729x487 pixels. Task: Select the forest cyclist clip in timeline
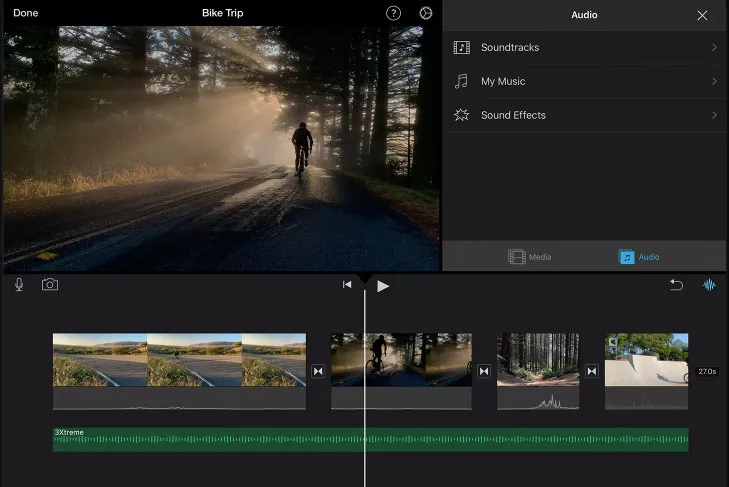(x=401, y=371)
